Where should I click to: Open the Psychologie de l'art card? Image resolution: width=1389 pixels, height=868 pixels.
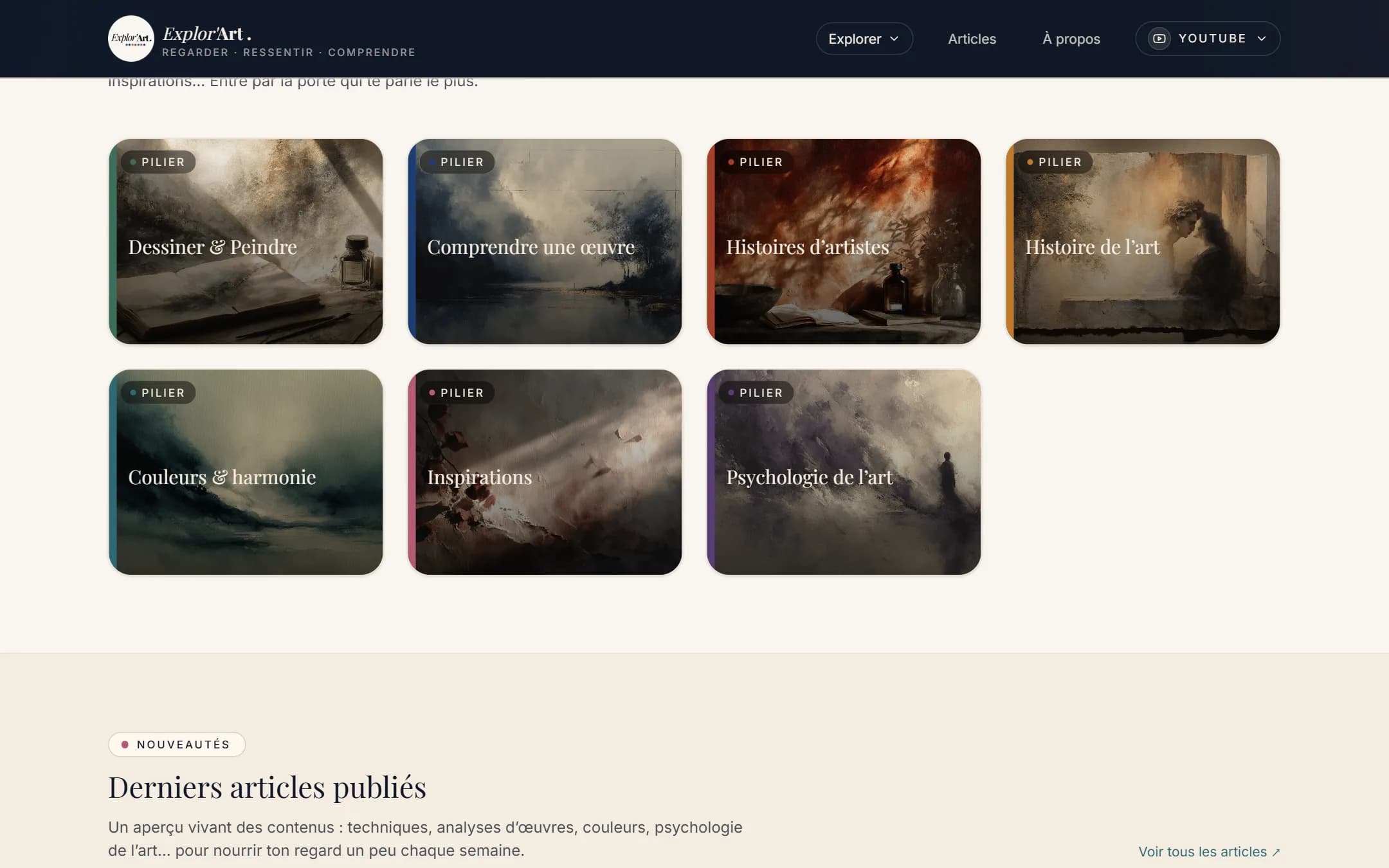(844, 472)
